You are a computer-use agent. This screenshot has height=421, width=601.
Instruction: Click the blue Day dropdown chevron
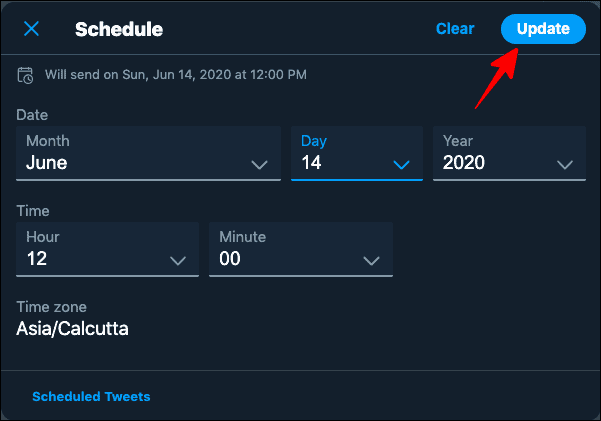tap(401, 165)
